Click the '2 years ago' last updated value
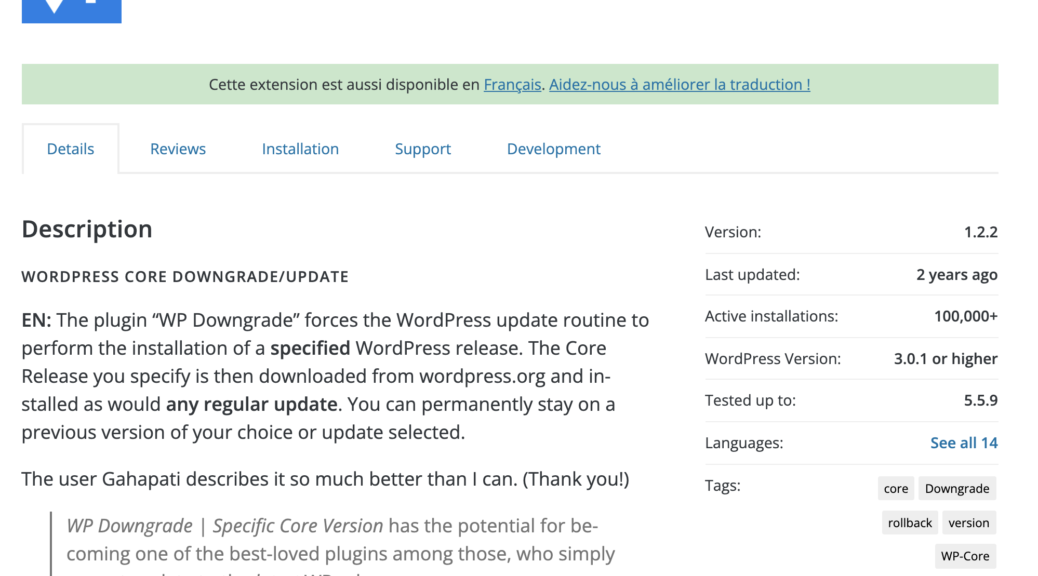This screenshot has height=576, width=1038. coord(957,275)
